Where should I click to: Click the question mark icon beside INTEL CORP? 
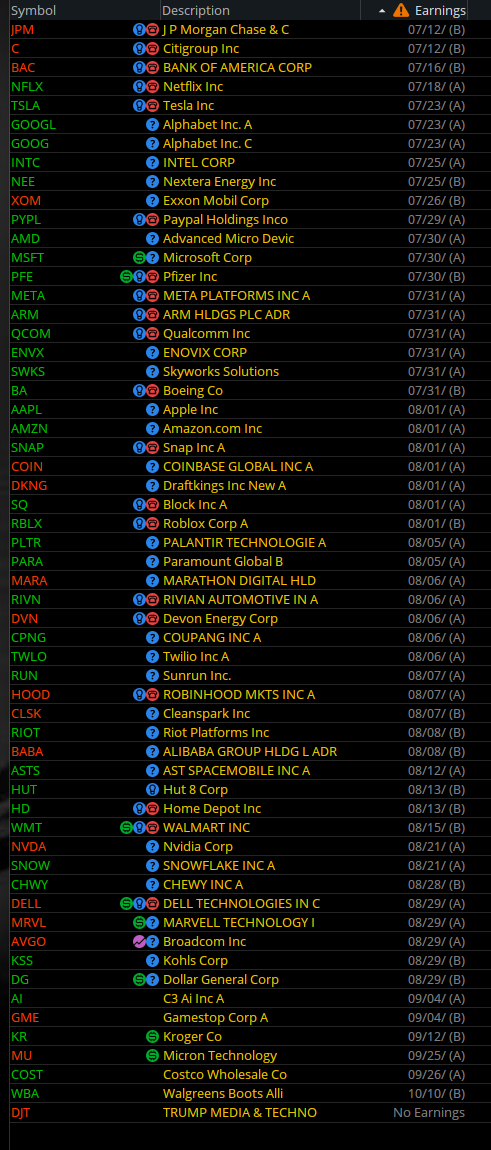coord(153,163)
